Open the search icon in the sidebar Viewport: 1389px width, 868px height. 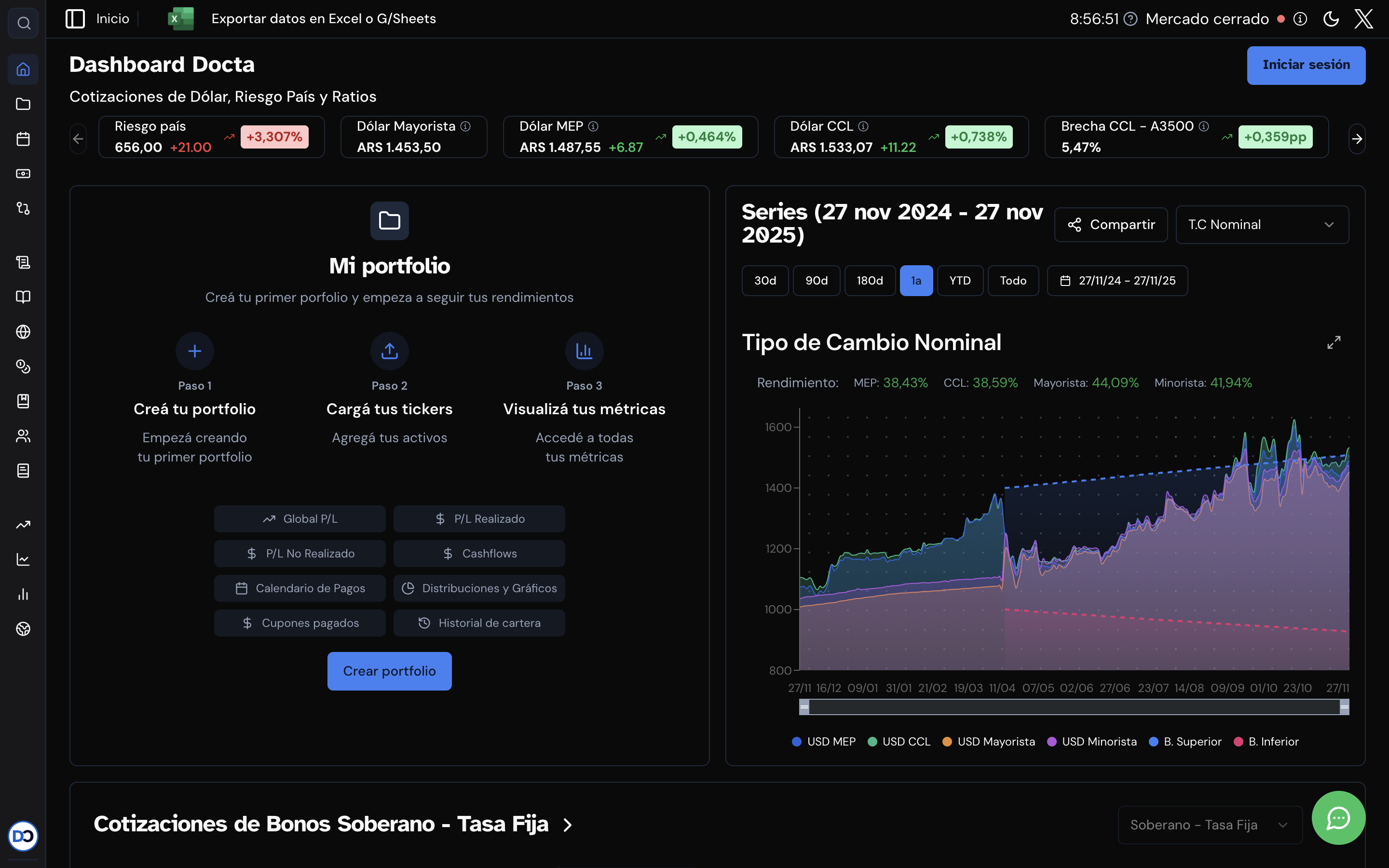tap(23, 23)
